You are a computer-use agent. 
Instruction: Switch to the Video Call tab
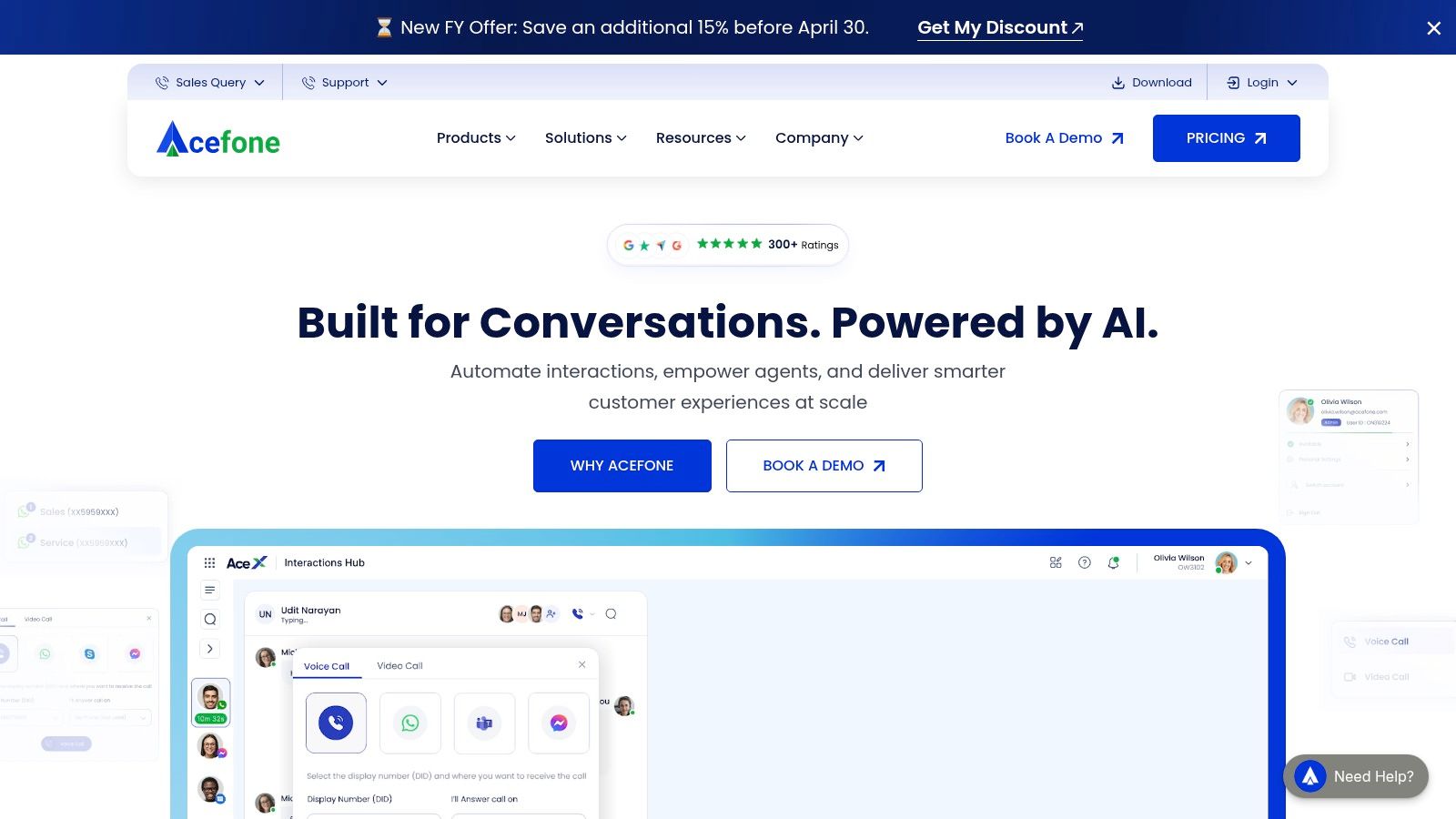click(x=399, y=666)
